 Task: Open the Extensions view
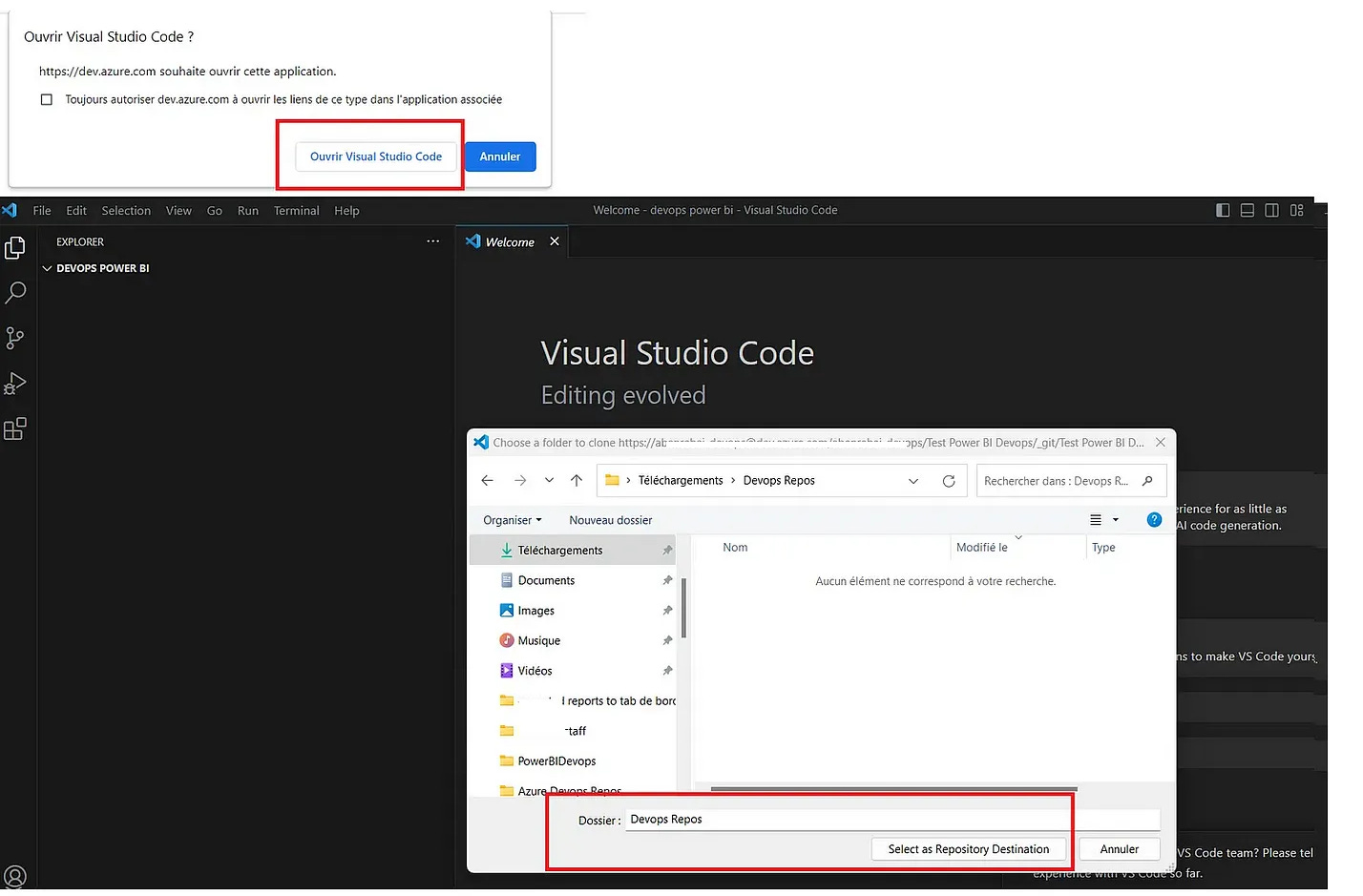click(15, 428)
